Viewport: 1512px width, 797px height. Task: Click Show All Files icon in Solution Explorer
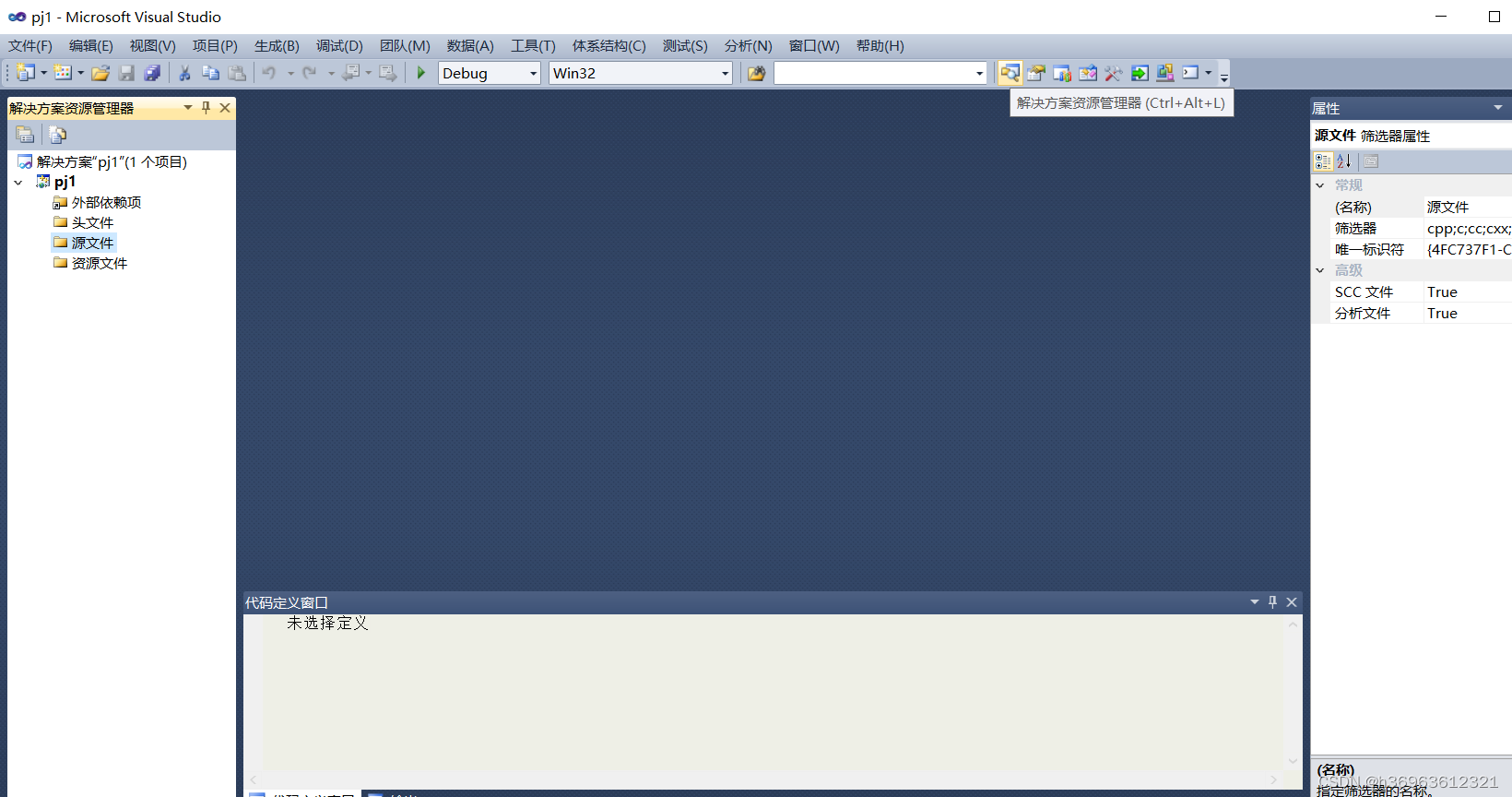point(58,135)
